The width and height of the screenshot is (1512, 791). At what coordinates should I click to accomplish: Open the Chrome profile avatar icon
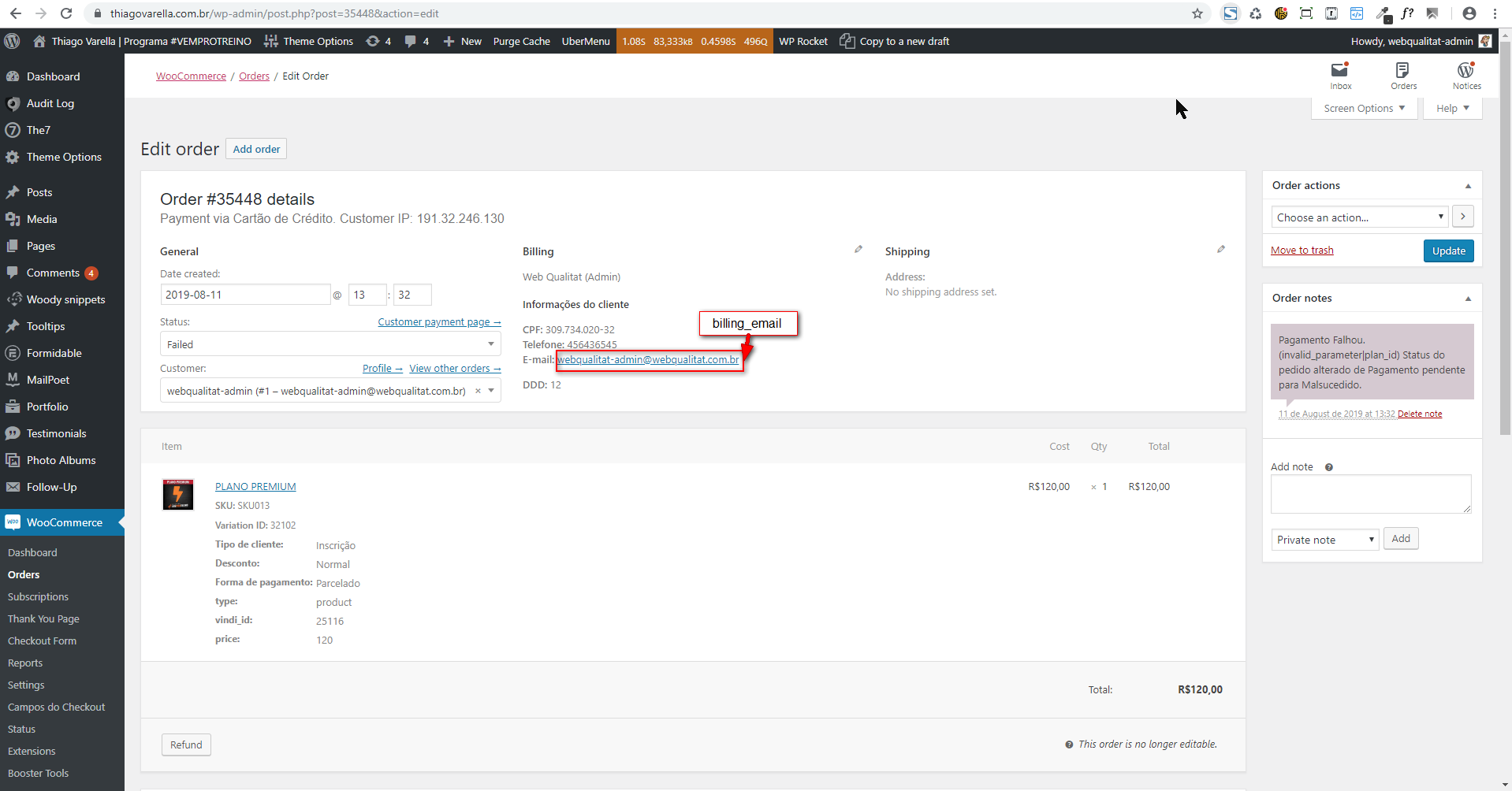click(1469, 13)
